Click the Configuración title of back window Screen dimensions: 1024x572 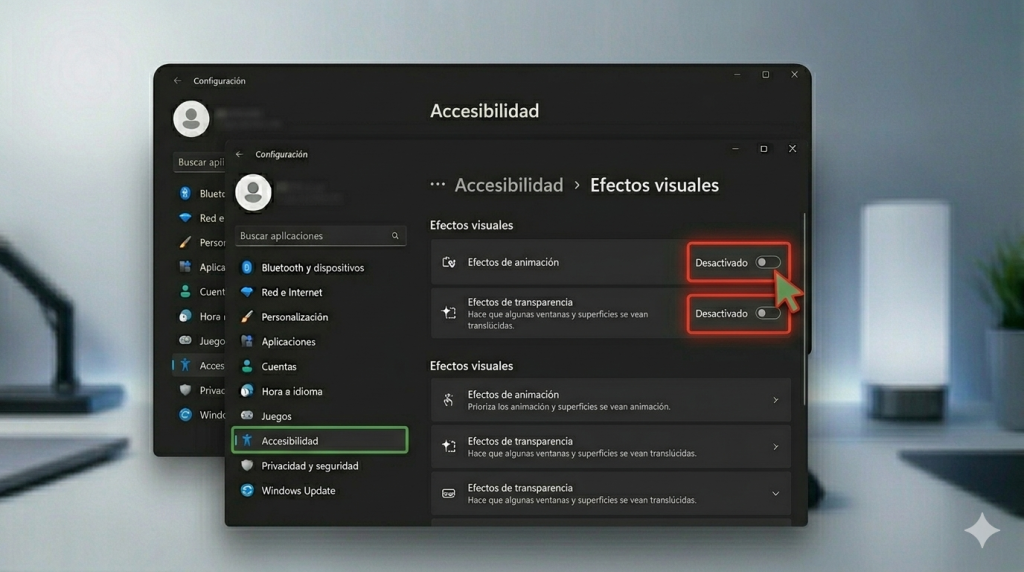[x=219, y=81]
